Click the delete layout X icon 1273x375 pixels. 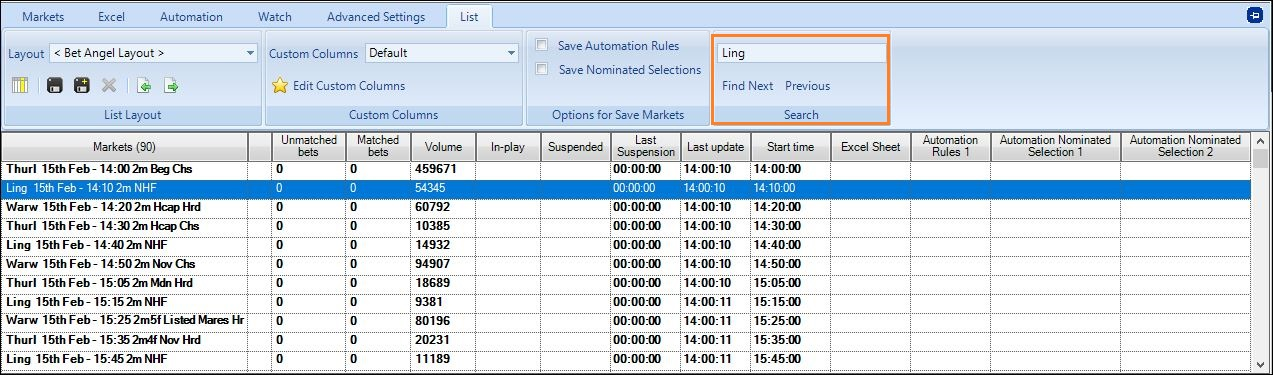(108, 86)
